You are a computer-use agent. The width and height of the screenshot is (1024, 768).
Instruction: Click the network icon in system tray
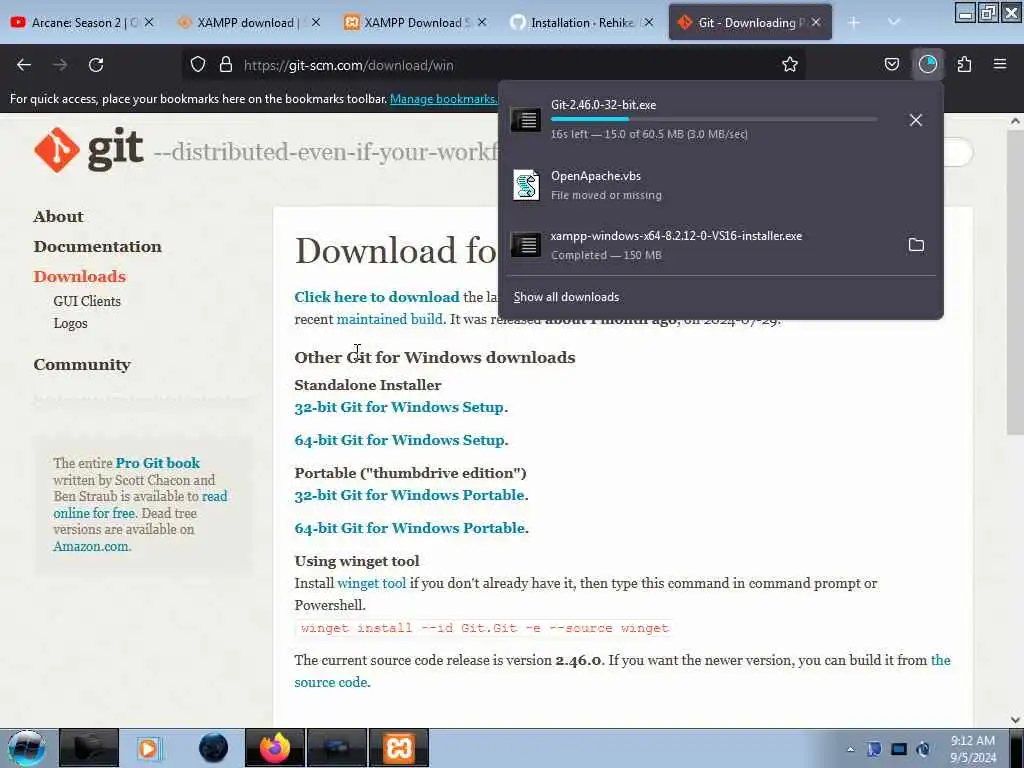pyautogui.click(x=899, y=749)
